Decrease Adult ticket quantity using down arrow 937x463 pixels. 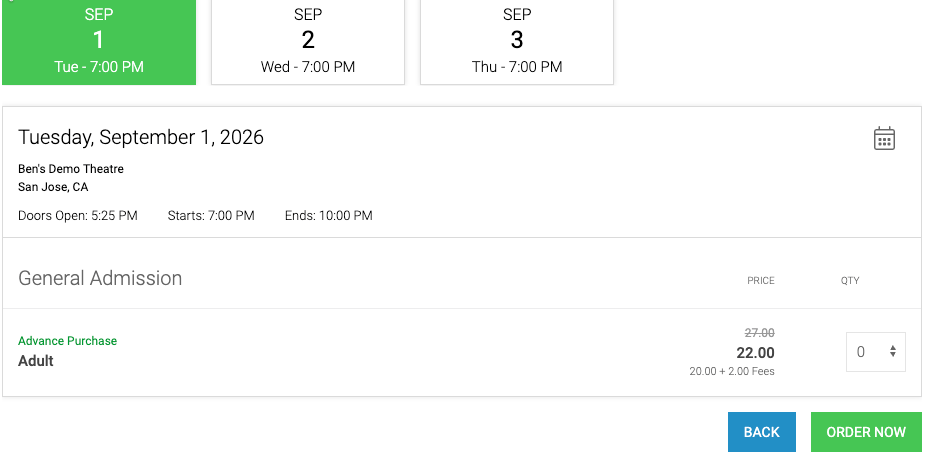(892, 355)
